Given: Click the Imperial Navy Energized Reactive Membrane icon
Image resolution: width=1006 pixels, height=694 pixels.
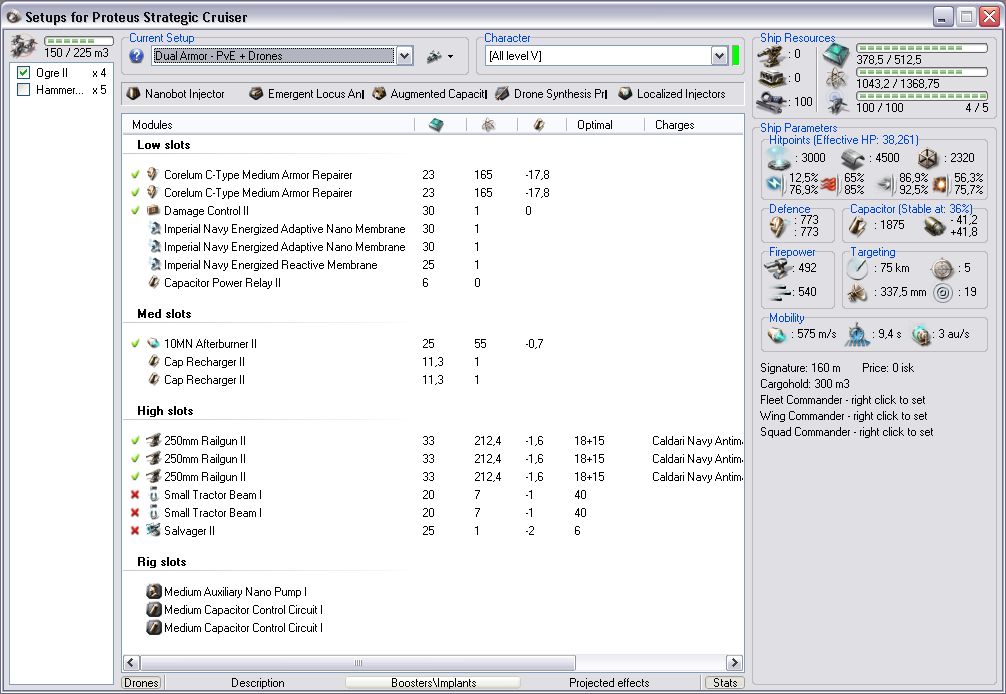Looking at the screenshot, I should (155, 264).
